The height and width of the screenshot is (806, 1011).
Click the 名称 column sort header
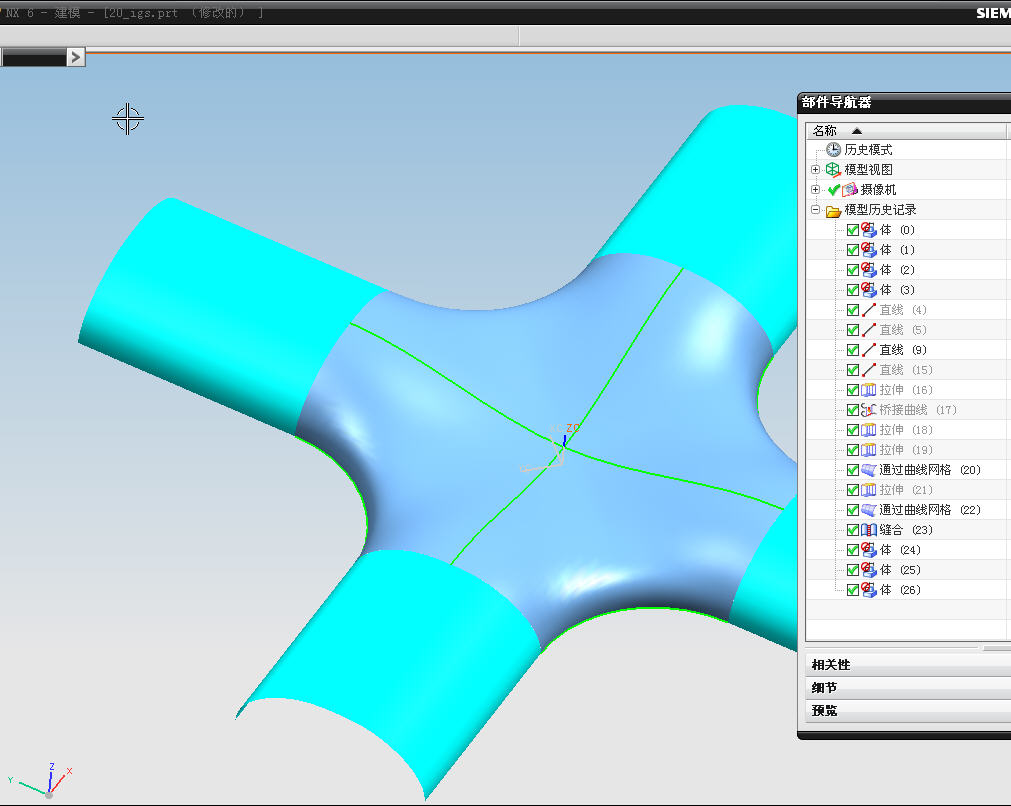[x=905, y=131]
